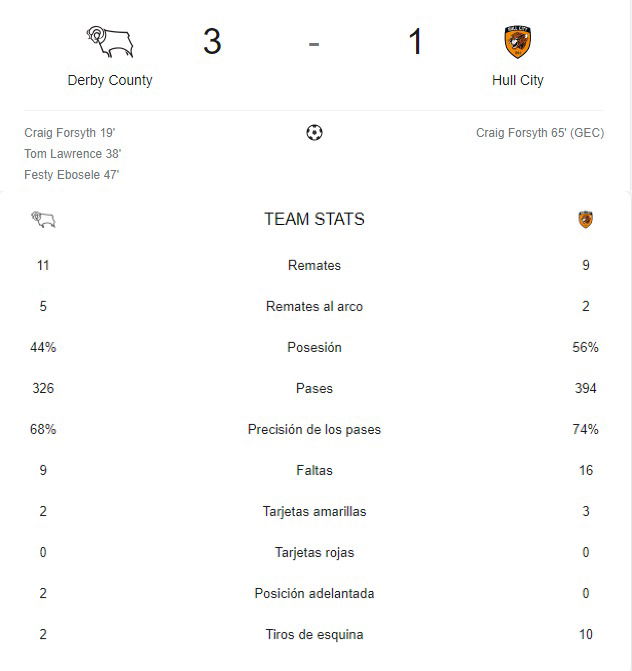Click the large Derby County ram crest
Screen dimensions: 632x671
coord(110,42)
